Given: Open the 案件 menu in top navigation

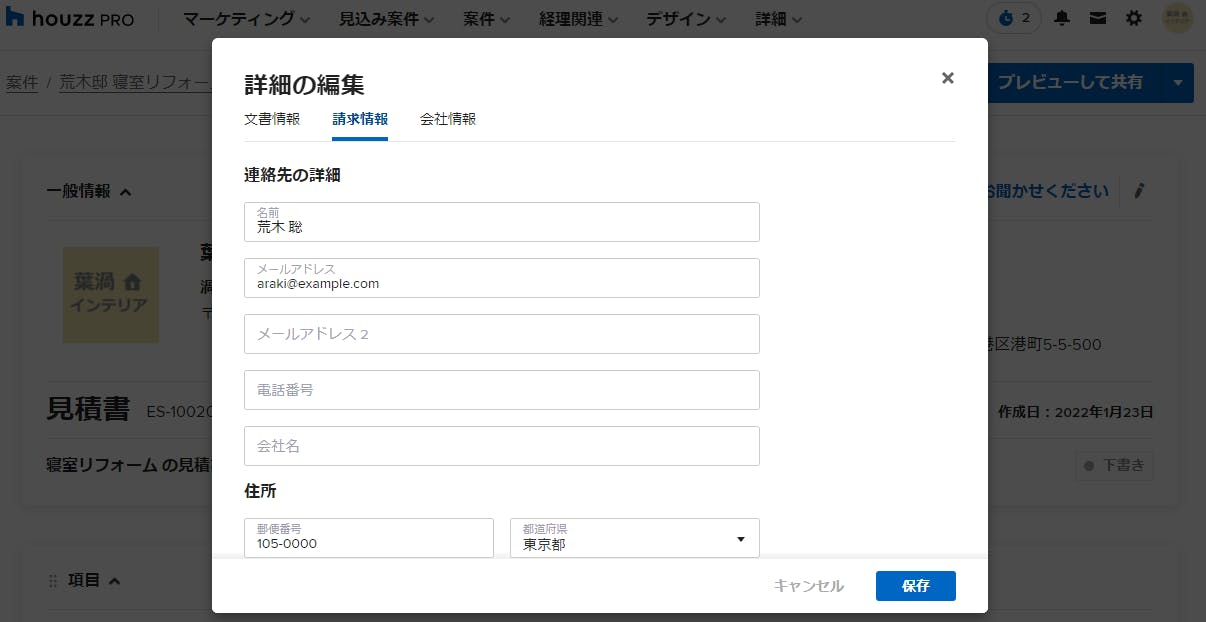Looking at the screenshot, I should point(487,19).
